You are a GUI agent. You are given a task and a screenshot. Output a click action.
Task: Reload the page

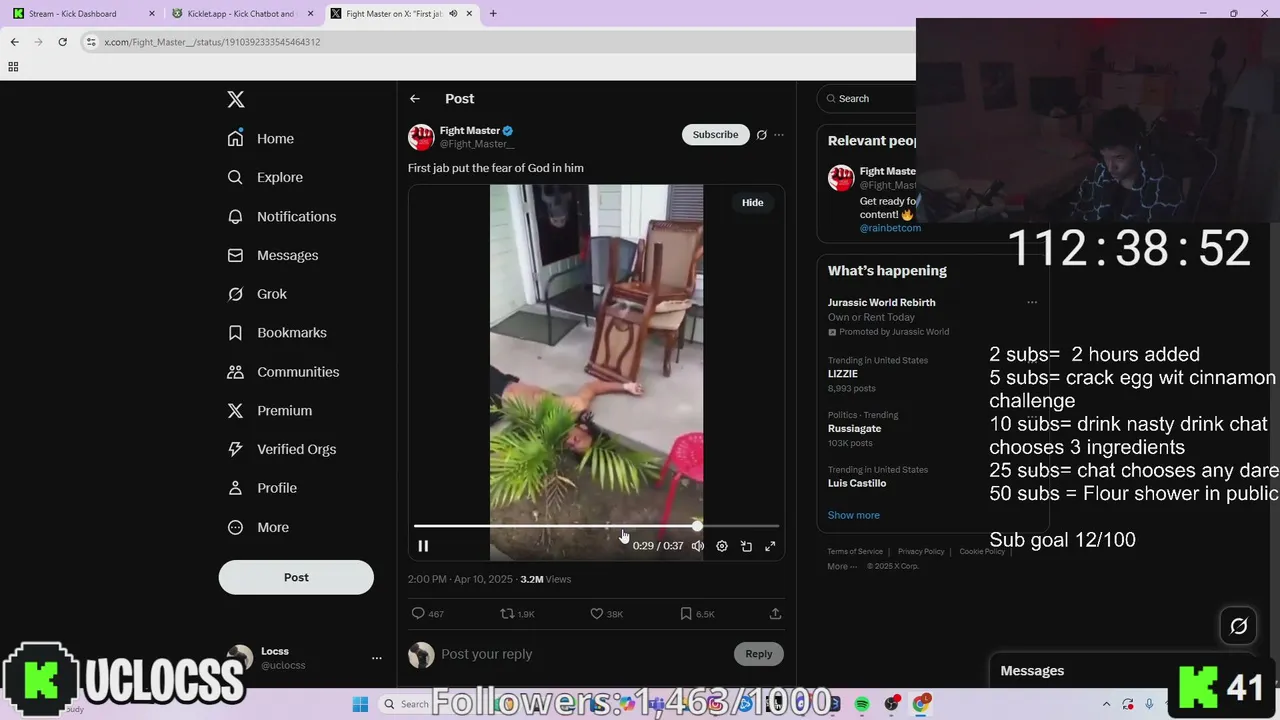[x=62, y=42]
